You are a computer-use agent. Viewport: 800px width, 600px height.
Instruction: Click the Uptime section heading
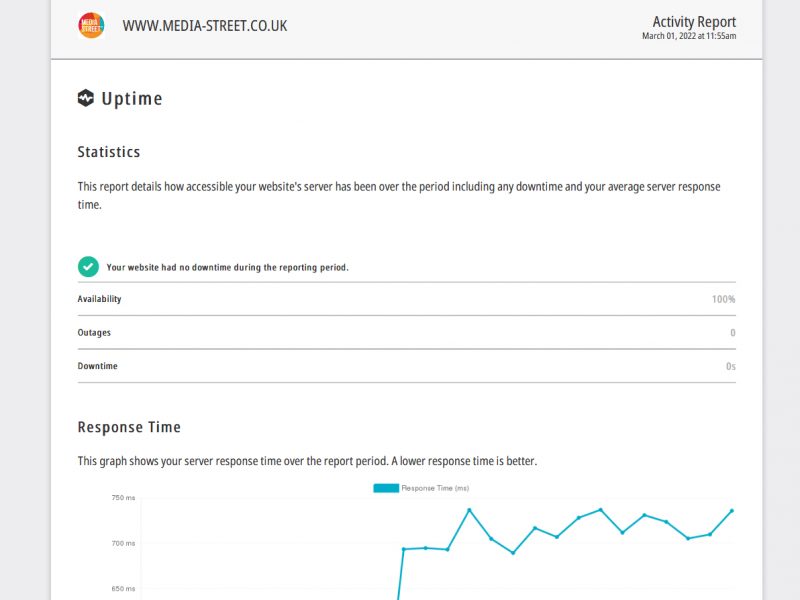pyautogui.click(x=132, y=98)
